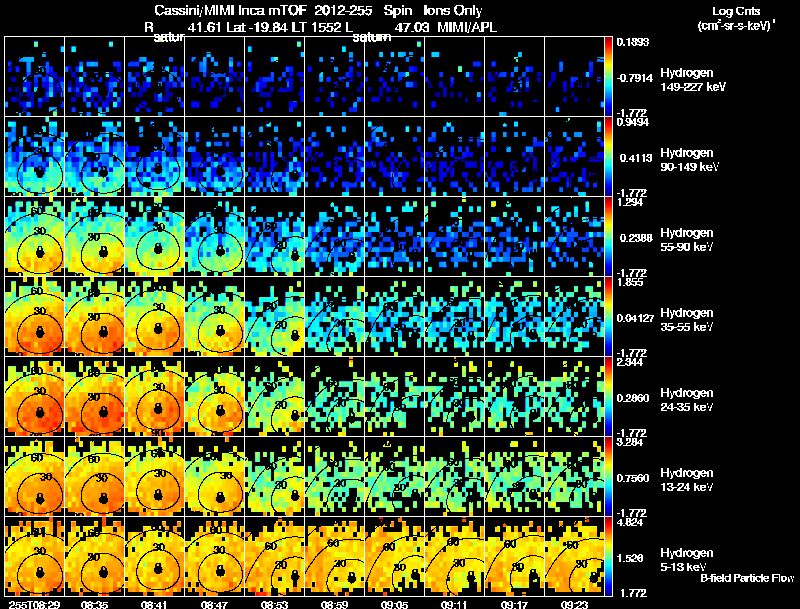Click the '-0.7914' colorbar midpoint value
Viewport: 800px width, 609px height.
[634, 78]
